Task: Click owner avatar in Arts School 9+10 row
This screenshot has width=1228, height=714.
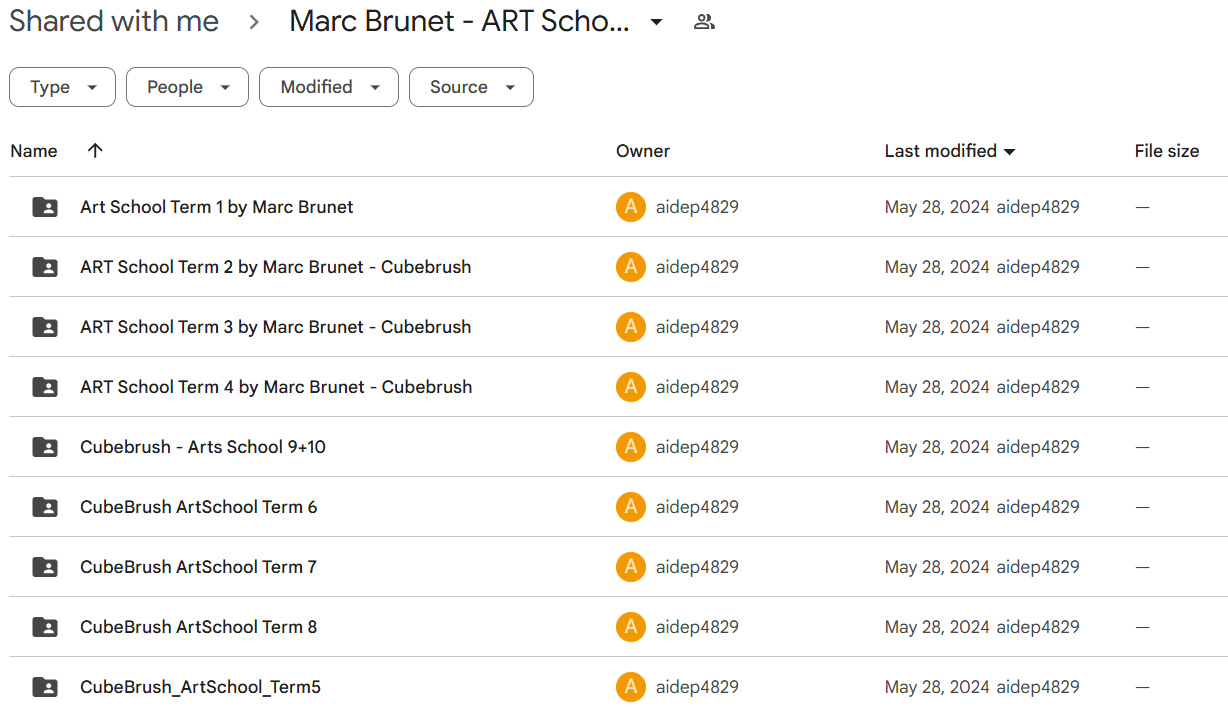Action: tap(631, 447)
